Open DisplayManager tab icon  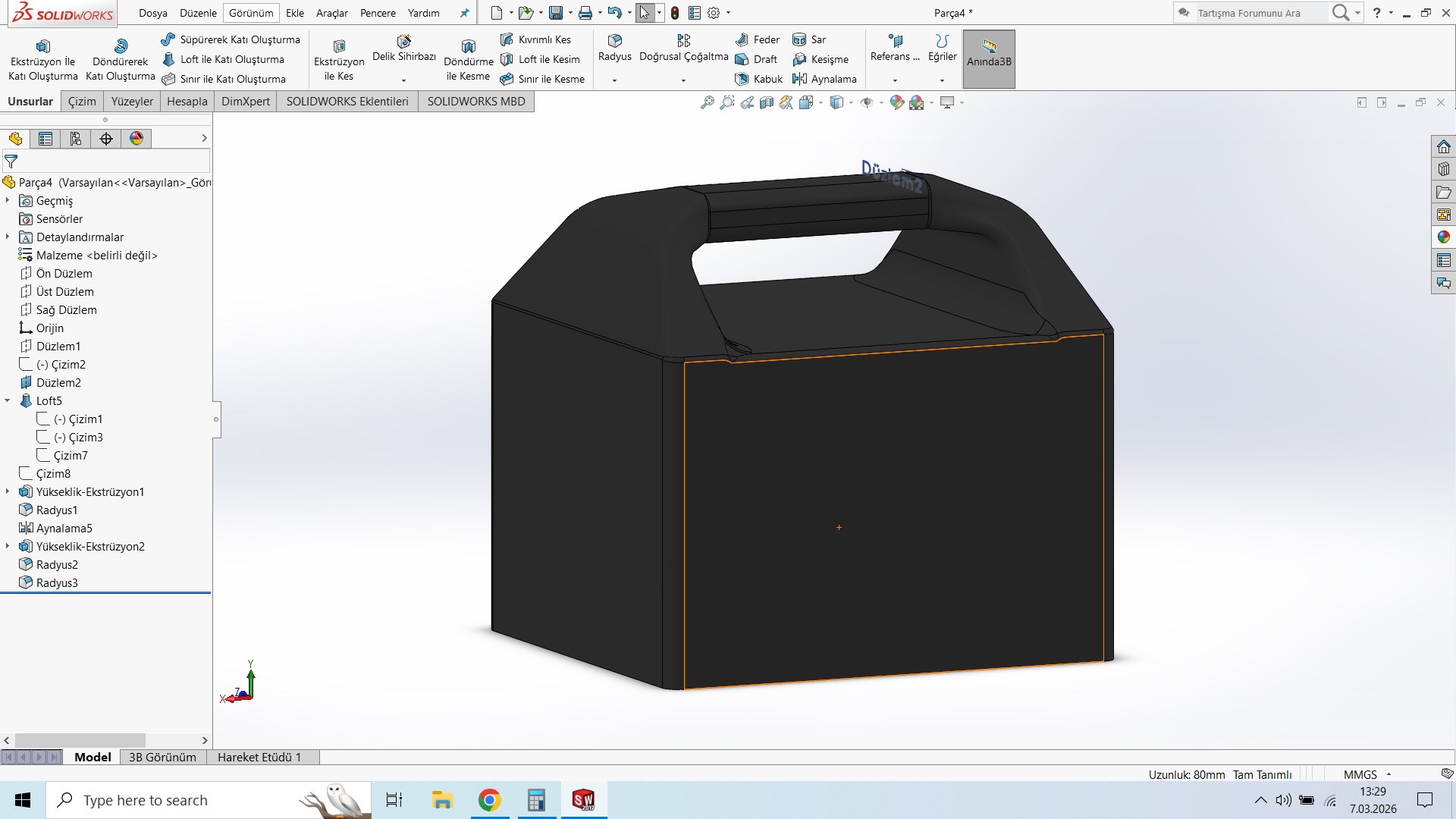[136, 138]
